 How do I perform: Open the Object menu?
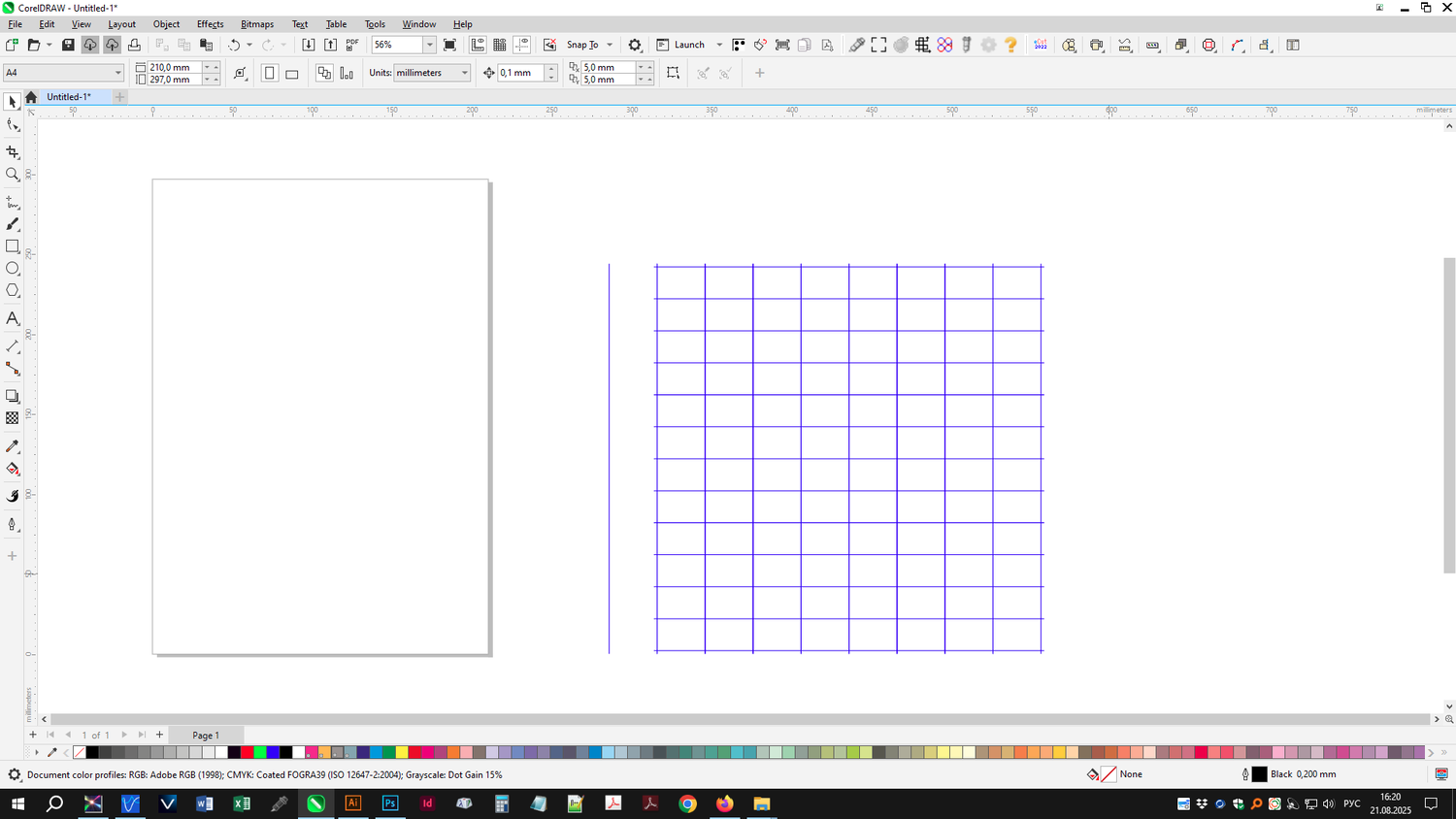pyautogui.click(x=166, y=24)
